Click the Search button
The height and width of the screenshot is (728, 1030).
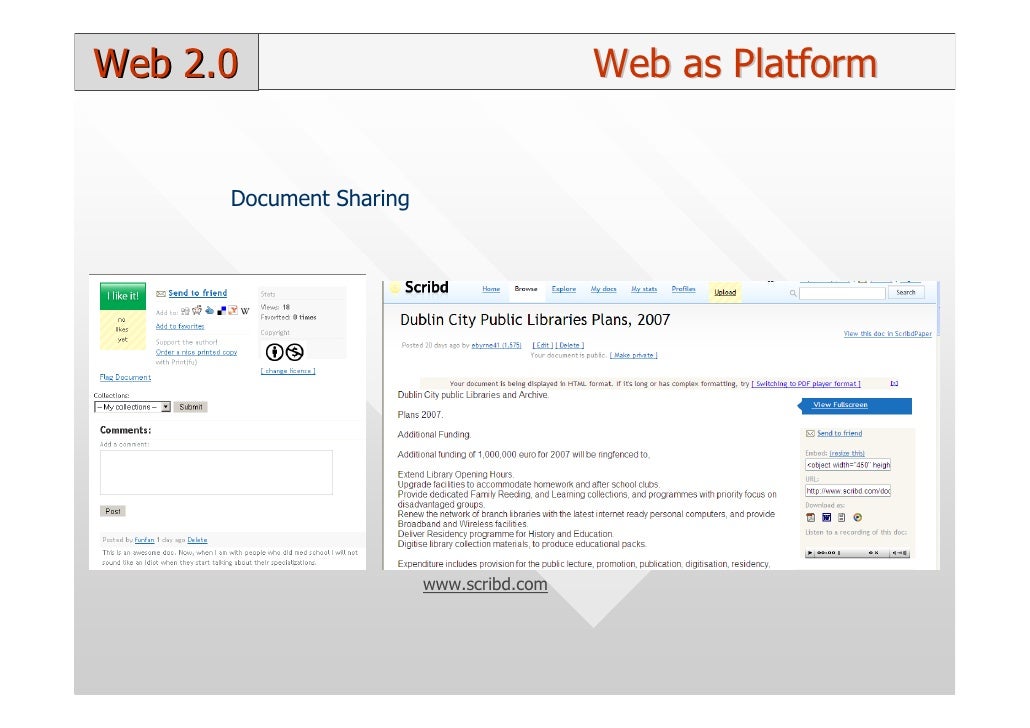pos(906,292)
